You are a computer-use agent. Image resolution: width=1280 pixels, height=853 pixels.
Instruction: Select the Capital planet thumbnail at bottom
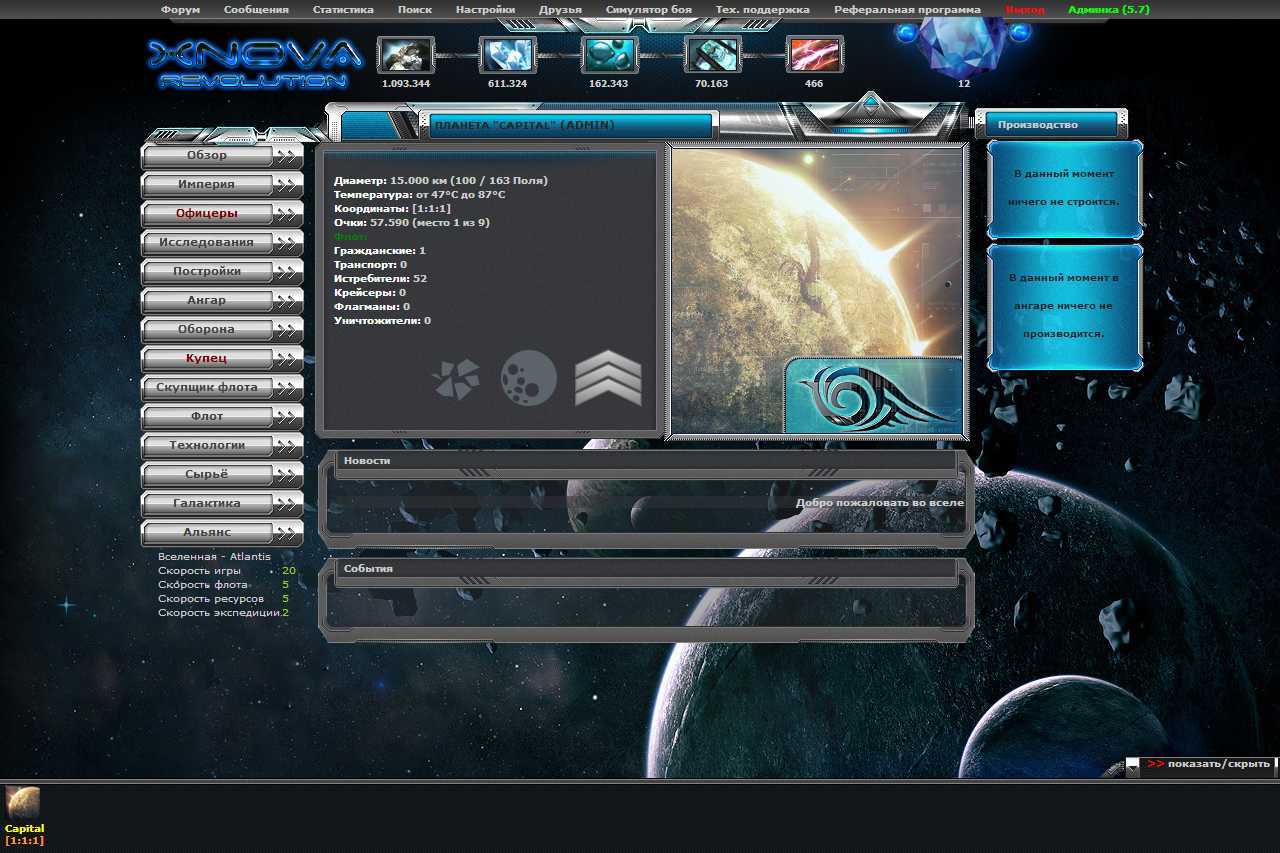point(23,803)
